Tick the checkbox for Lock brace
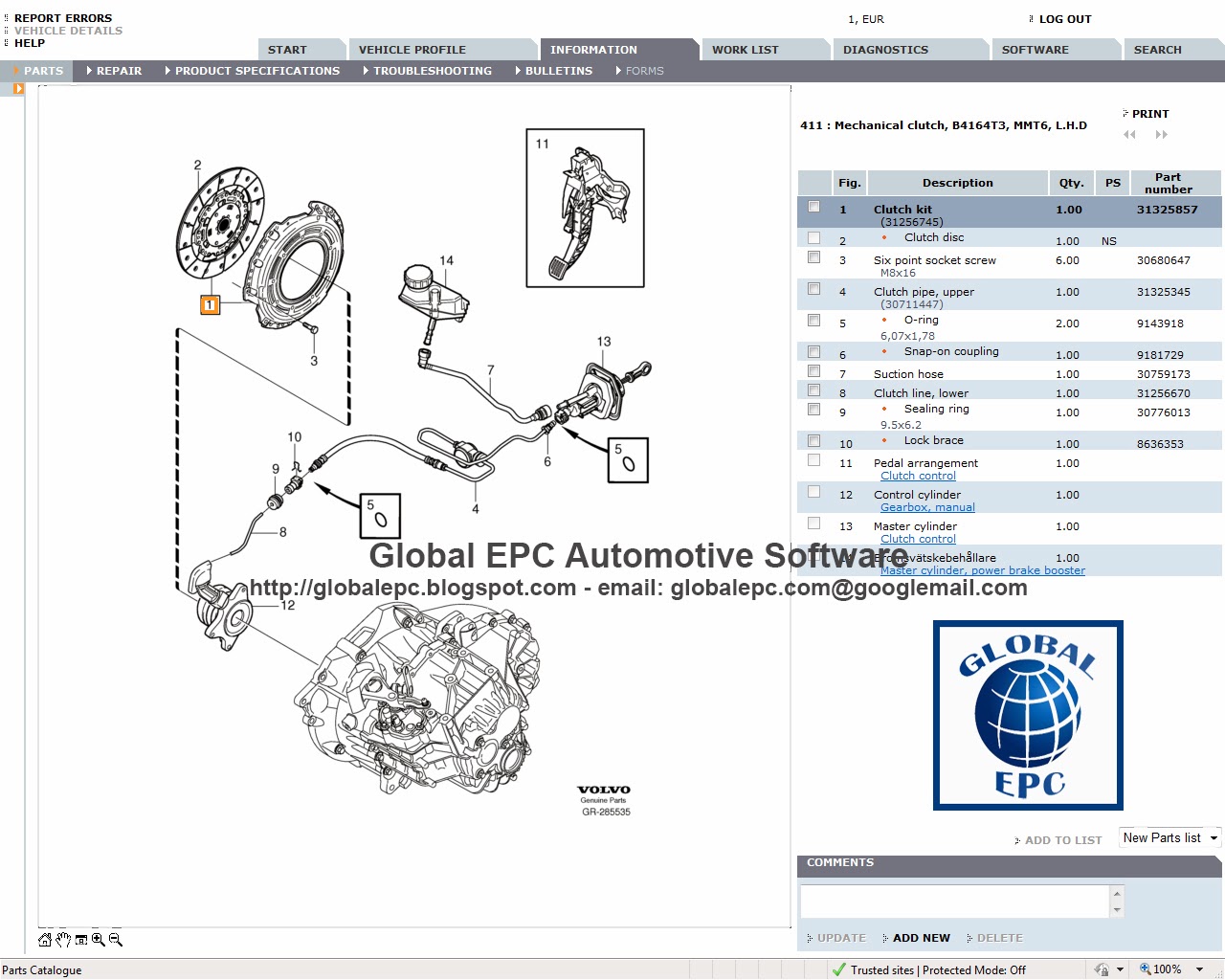The width and height of the screenshot is (1225, 980). (814, 441)
